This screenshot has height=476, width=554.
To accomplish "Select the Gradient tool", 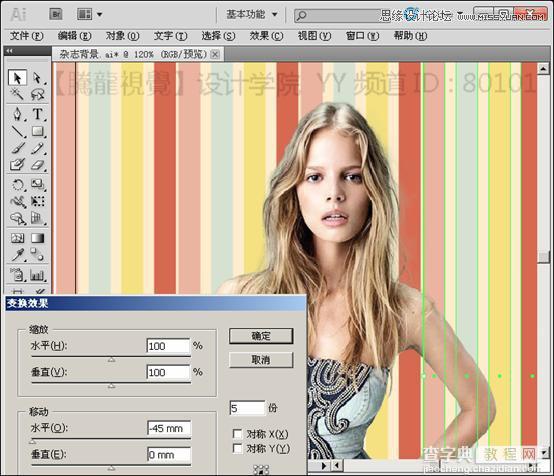I will coord(37,238).
